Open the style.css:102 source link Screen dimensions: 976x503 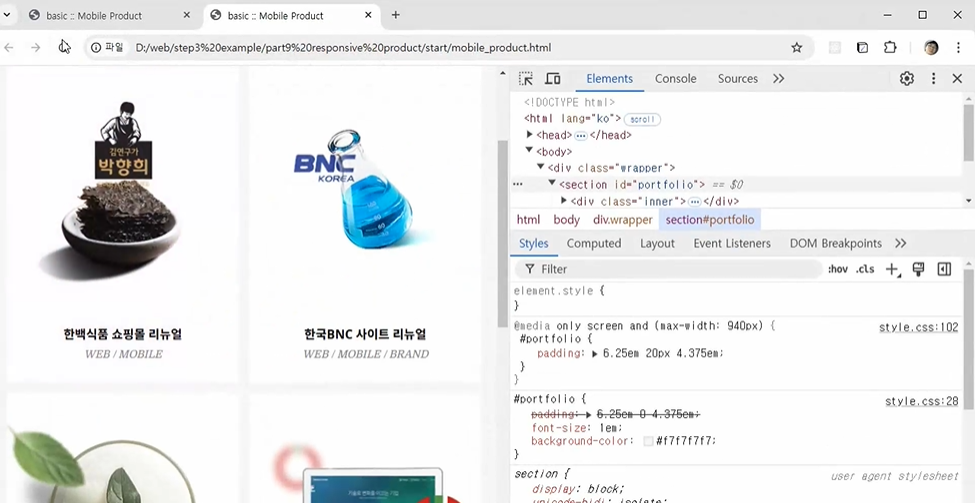pyautogui.click(x=919, y=327)
